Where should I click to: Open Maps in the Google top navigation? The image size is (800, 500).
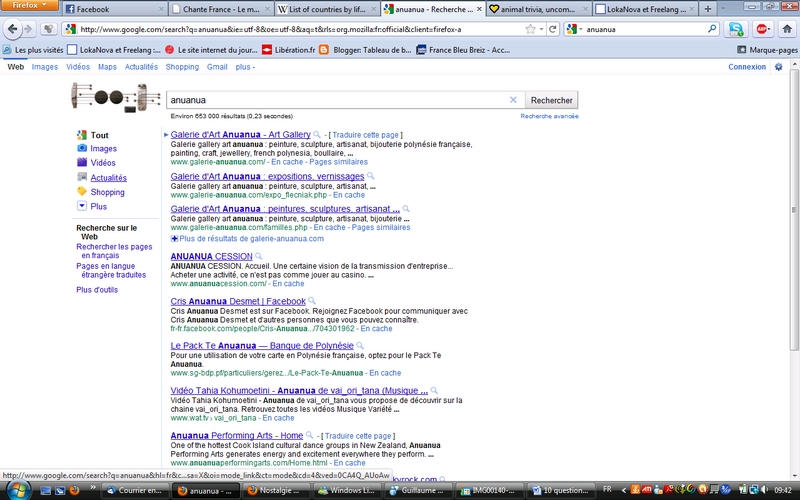coord(107,67)
